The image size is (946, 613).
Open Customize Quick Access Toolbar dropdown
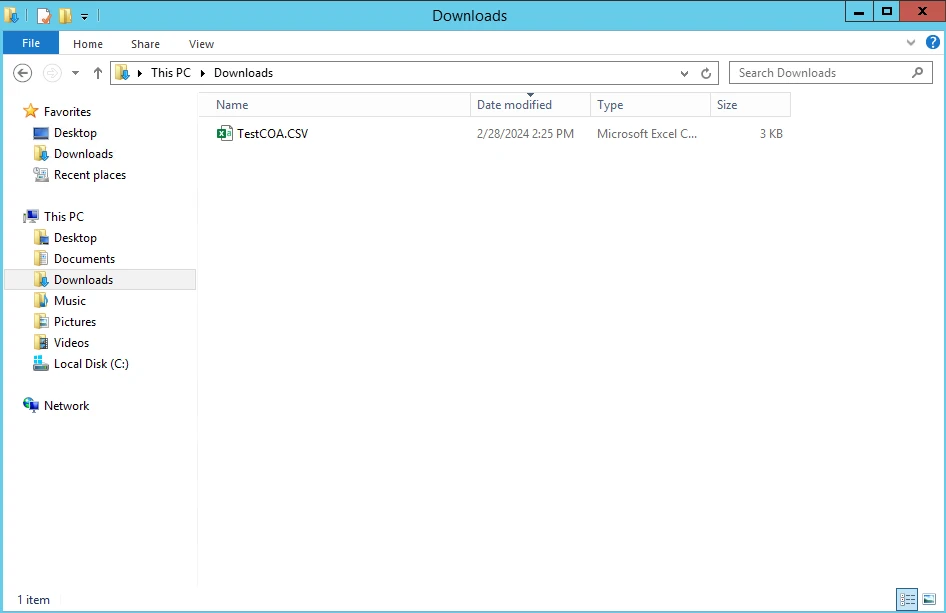(84, 16)
